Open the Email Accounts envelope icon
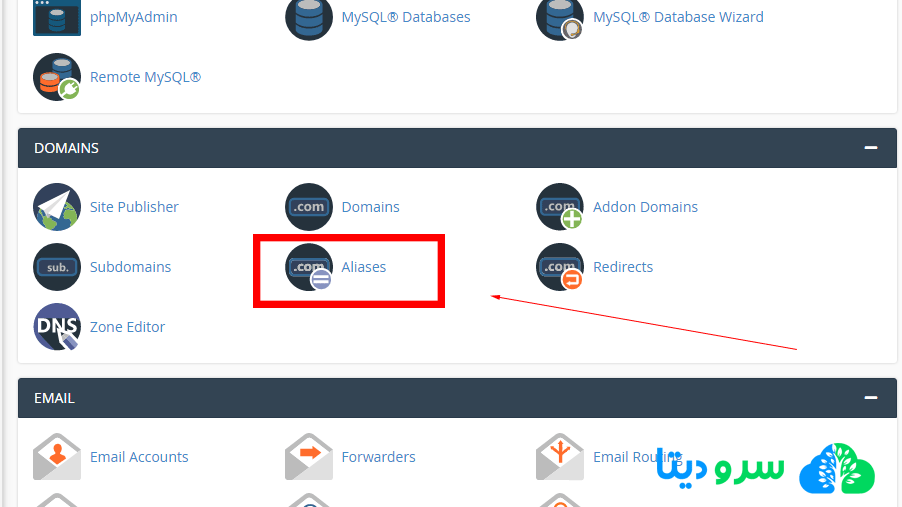902x507 pixels. click(57, 457)
